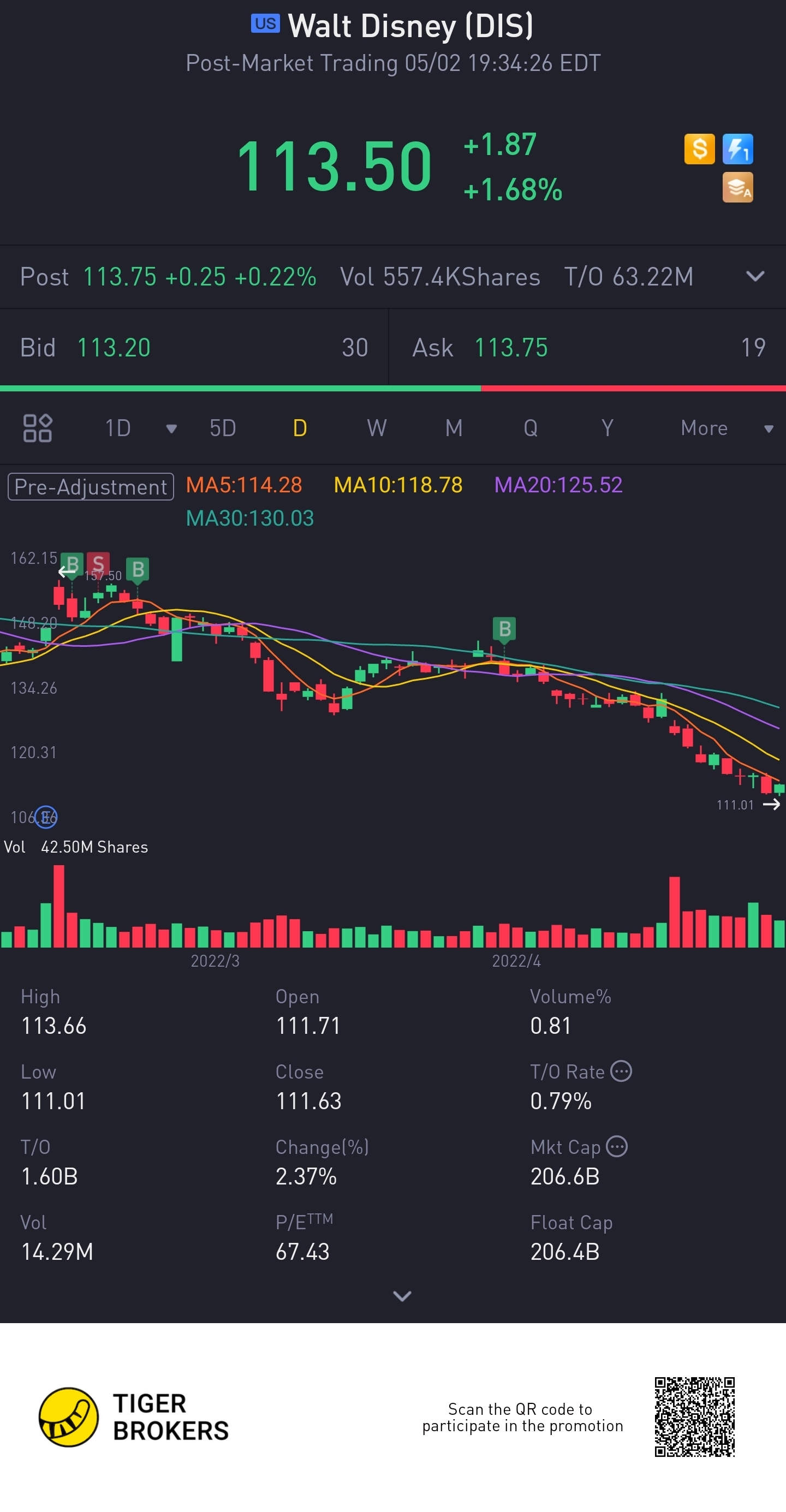786x1512 pixels.
Task: Tap the Bid price 113.20
Action: coord(114,348)
